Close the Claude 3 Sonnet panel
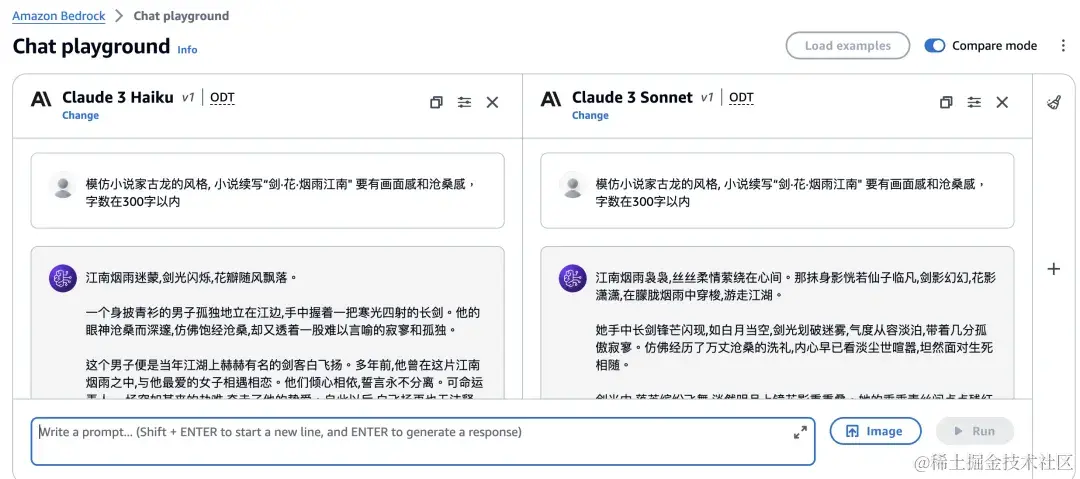 (x=1002, y=102)
